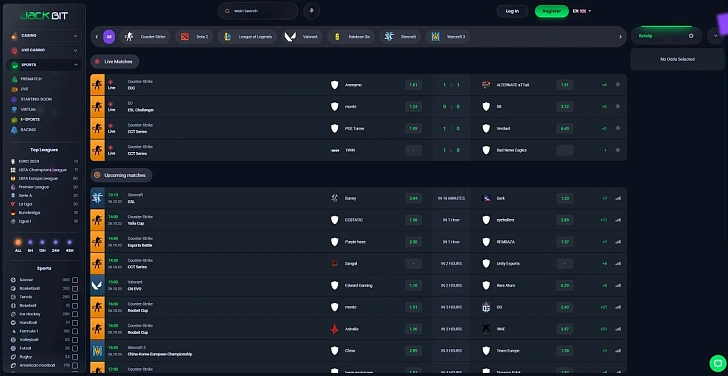The width and height of the screenshot is (728, 376).
Task: Set time filter to 24H
Action: click(x=56, y=246)
